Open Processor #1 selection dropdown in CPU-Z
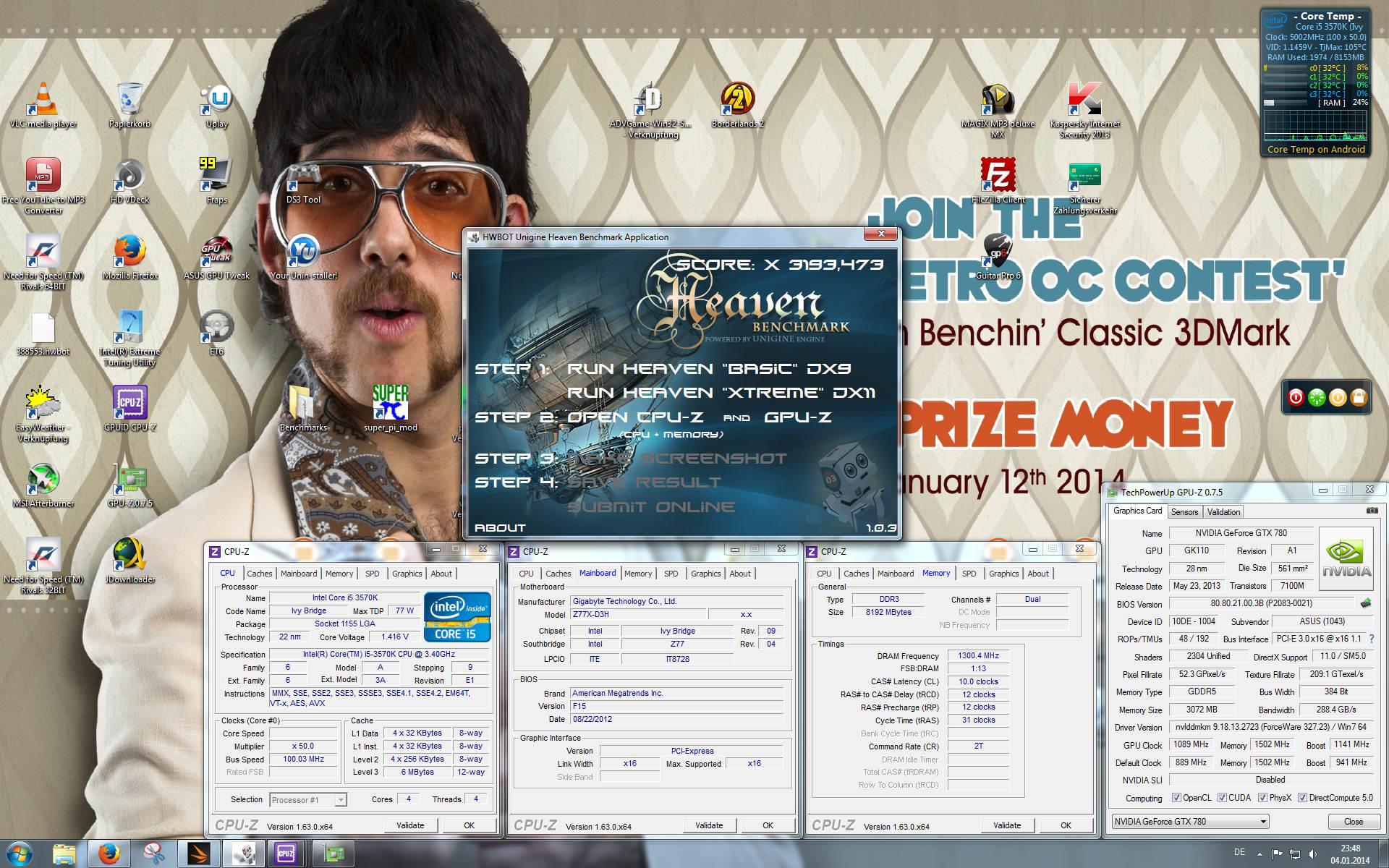This screenshot has height=868, width=1389. (x=308, y=799)
